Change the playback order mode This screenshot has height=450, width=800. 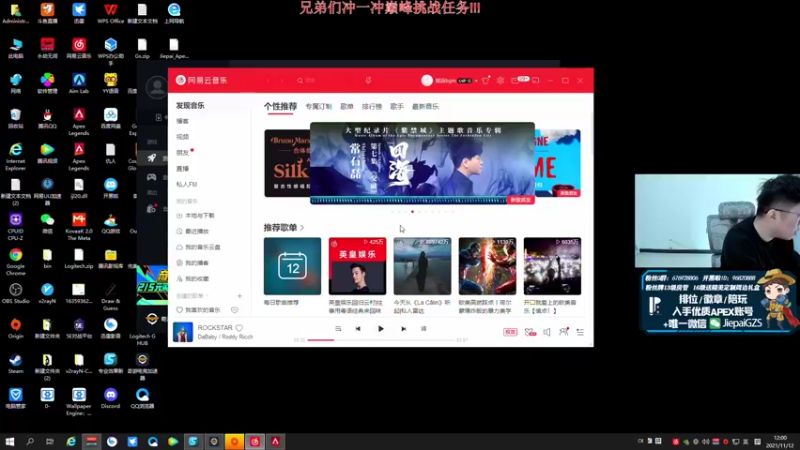338,329
